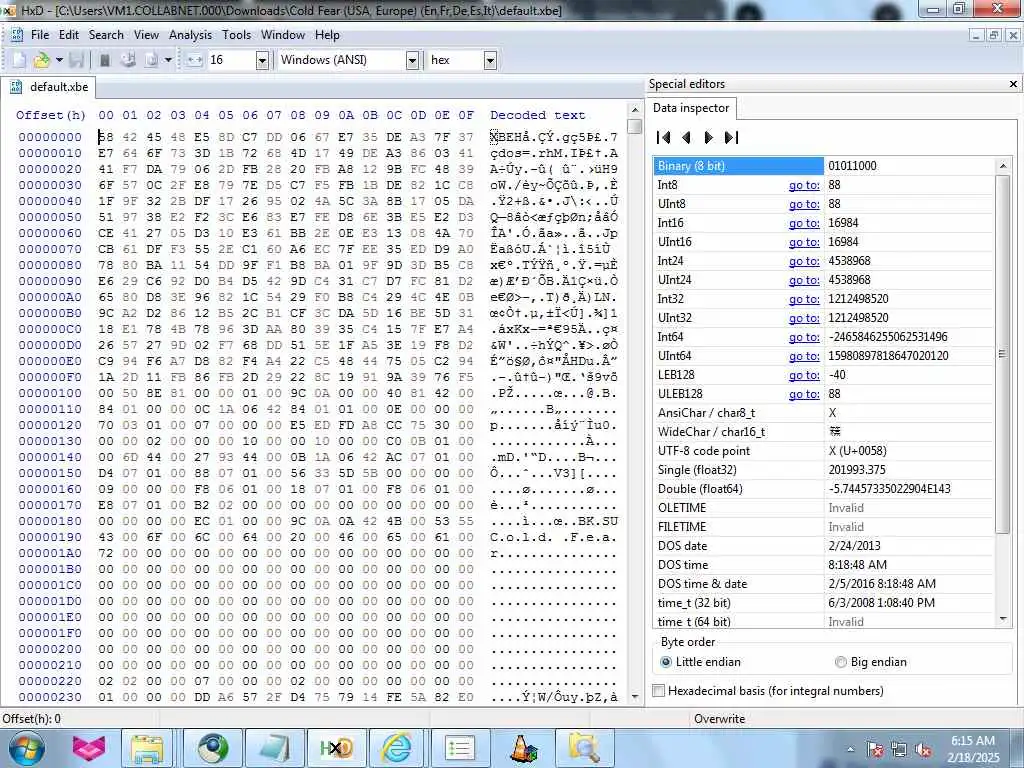This screenshot has height=768, width=1024.
Task: Click offset label 00000100
Action: click(x=50, y=393)
